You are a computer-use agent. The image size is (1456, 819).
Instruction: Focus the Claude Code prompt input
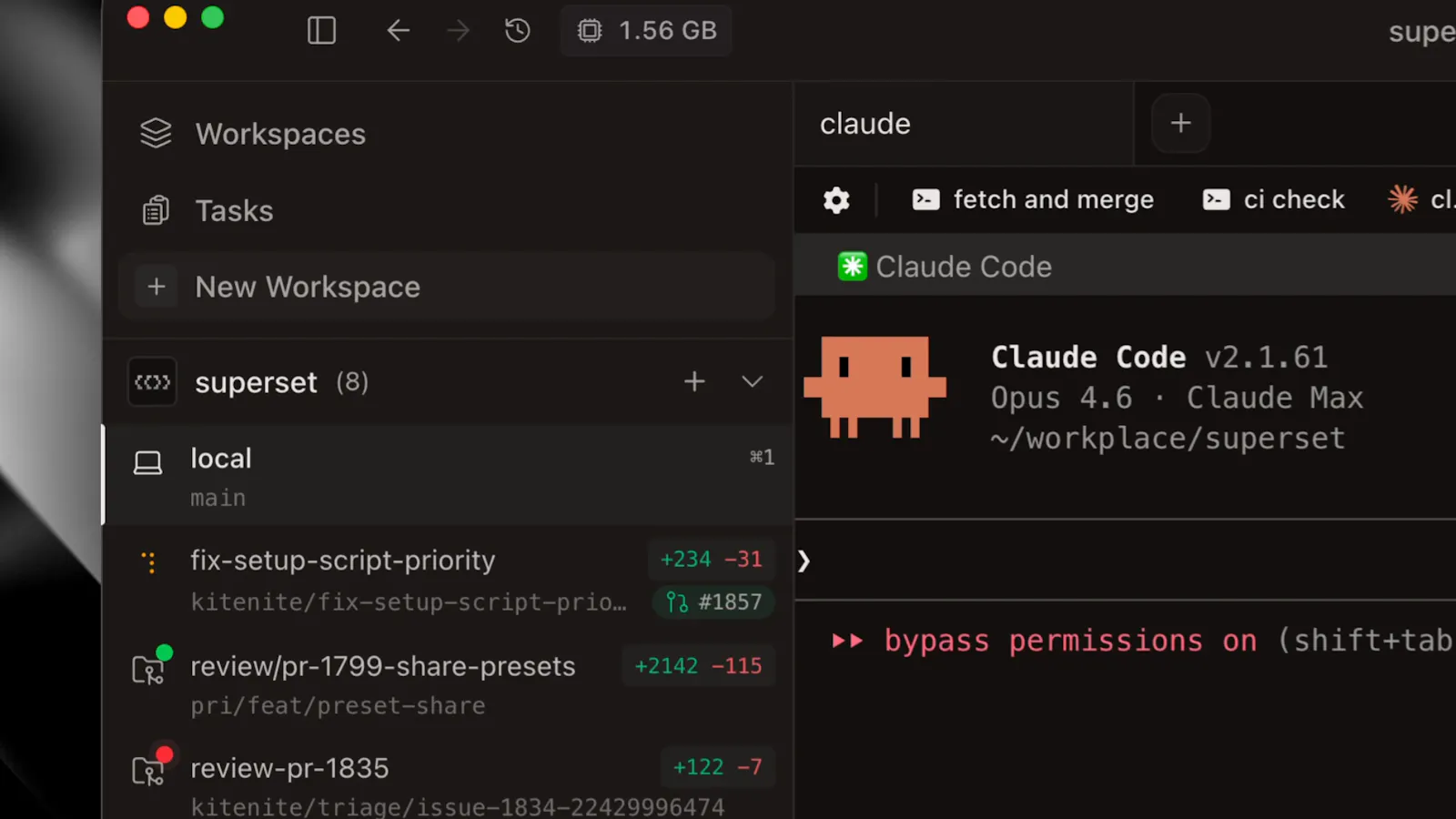(x=1125, y=561)
